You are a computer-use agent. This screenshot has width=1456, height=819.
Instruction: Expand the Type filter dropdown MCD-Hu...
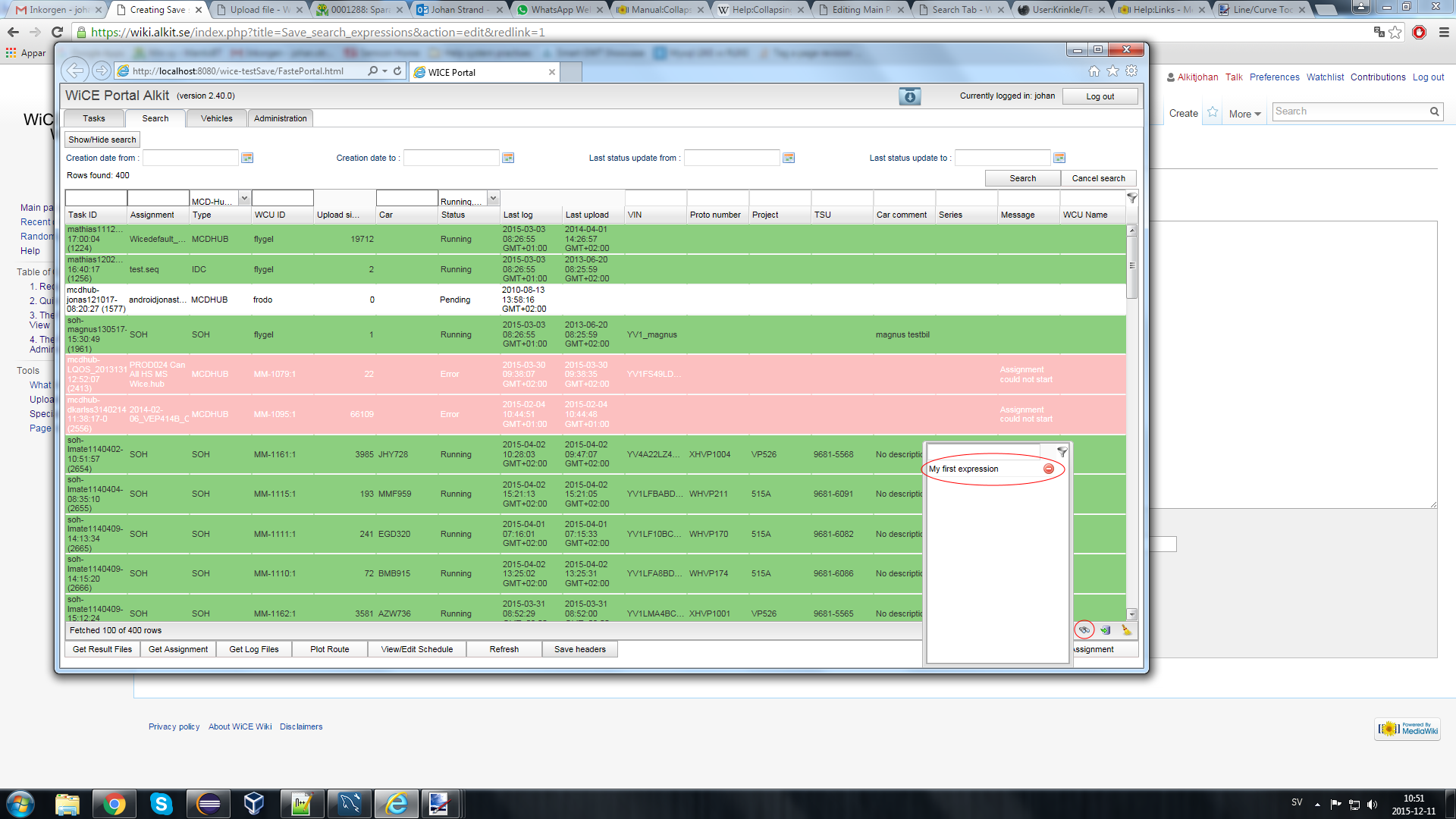[x=244, y=199]
